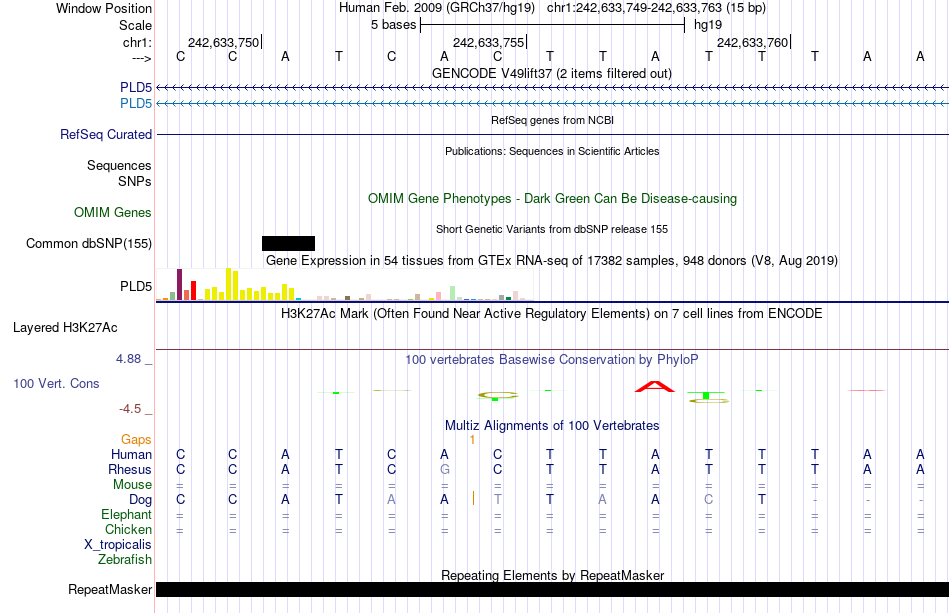Click the Sequences track label

click(119, 165)
